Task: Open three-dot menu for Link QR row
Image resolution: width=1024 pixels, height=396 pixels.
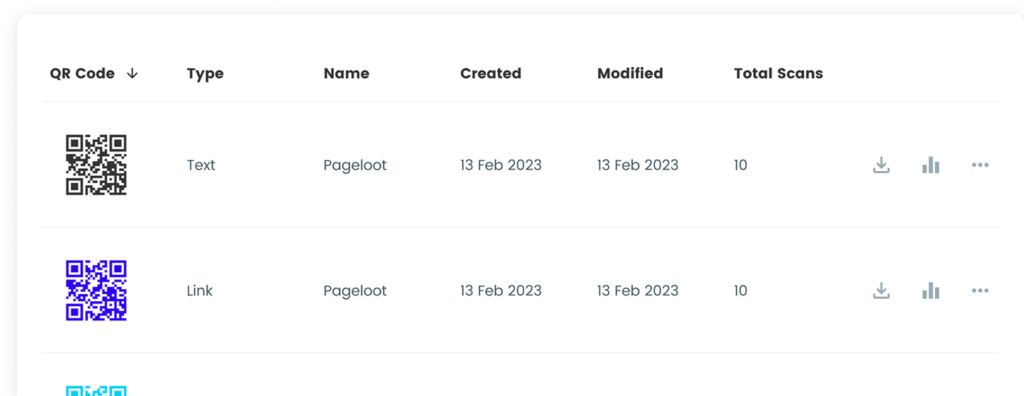Action: pyautogui.click(x=980, y=291)
